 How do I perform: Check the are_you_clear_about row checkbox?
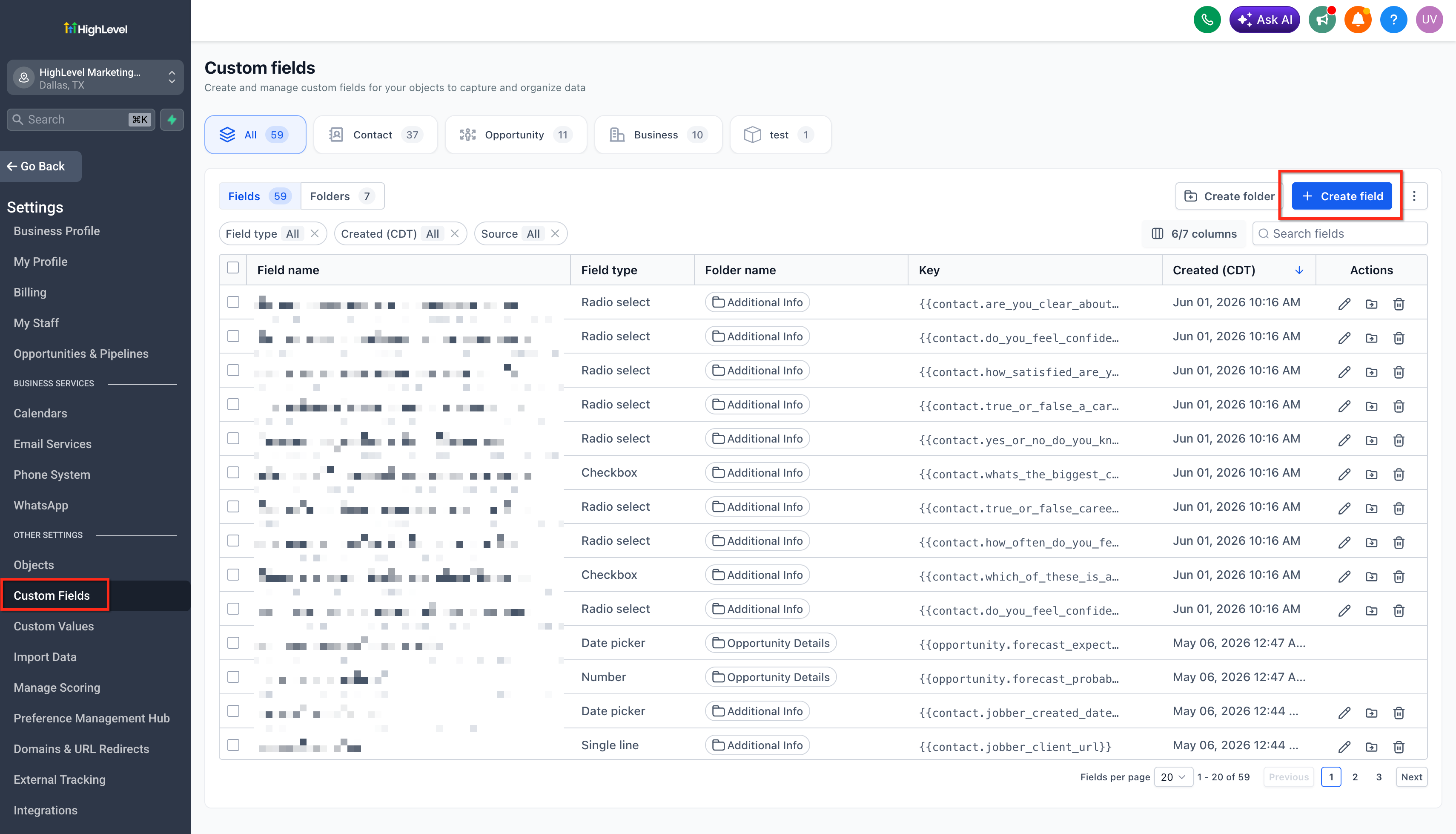(233, 302)
